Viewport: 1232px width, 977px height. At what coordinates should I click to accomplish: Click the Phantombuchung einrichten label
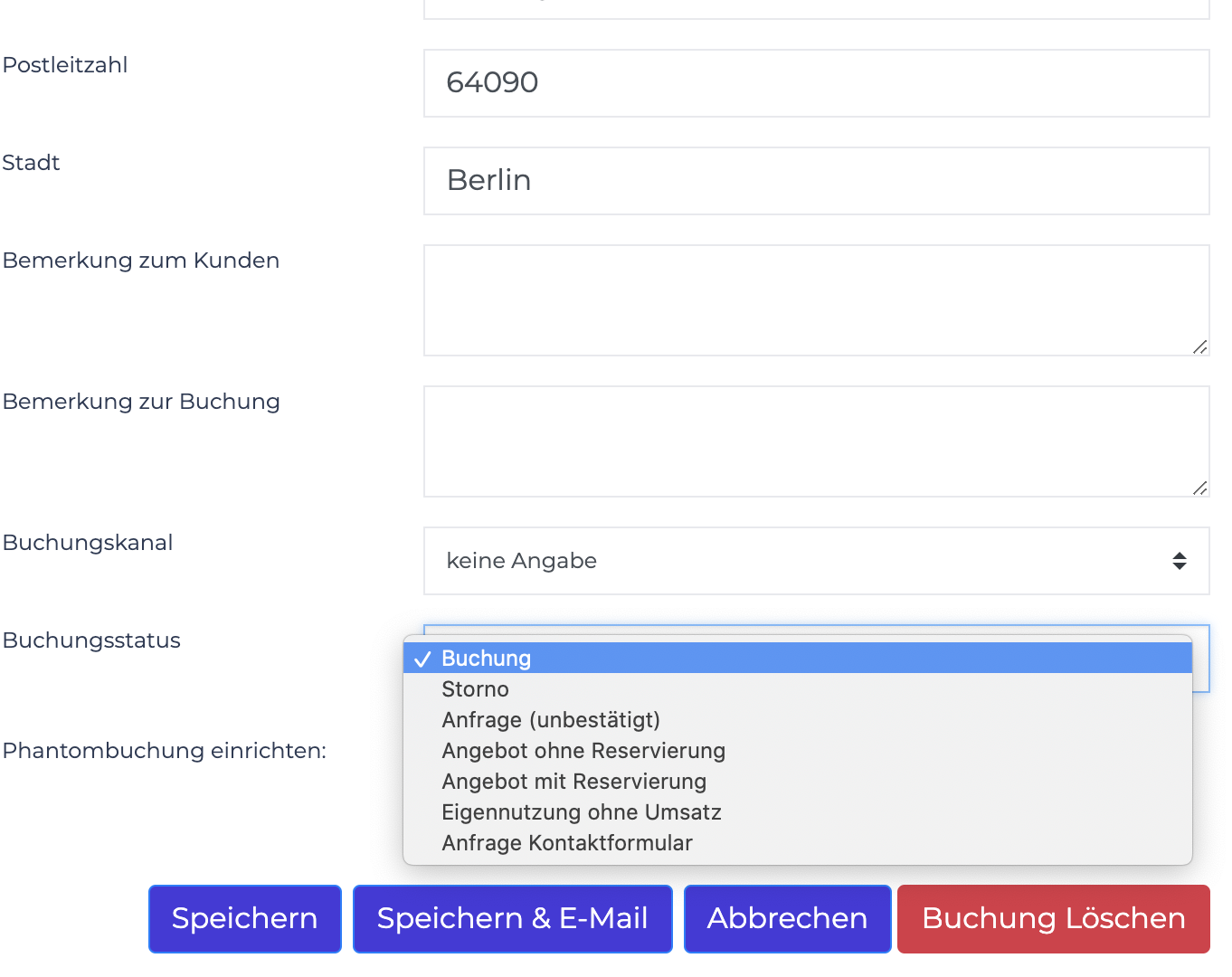coord(165,751)
